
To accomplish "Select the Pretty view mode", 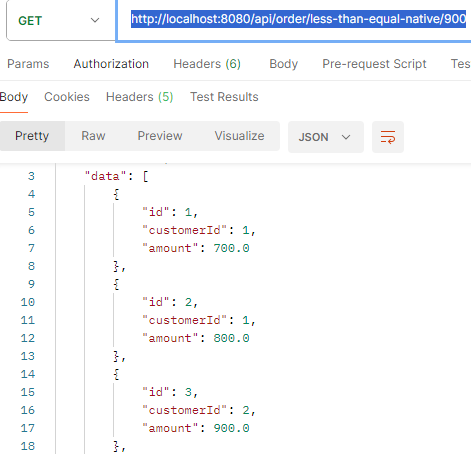I will point(32,136).
